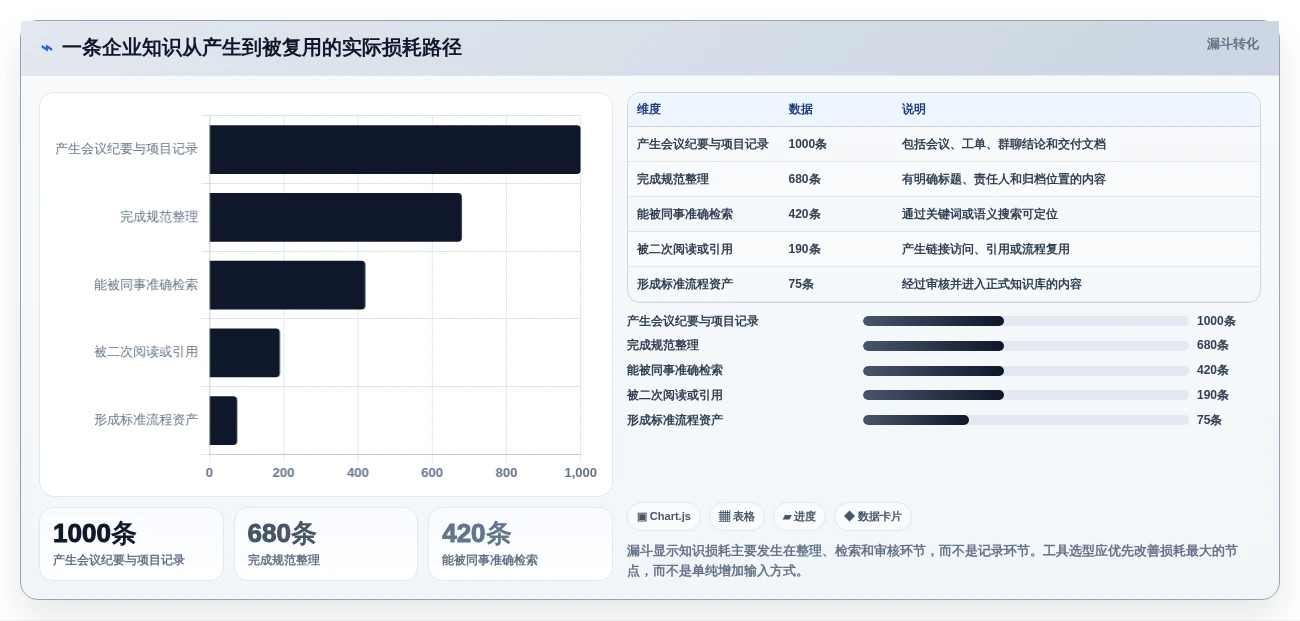Click the 190条 progress bar
The height and width of the screenshot is (621, 1300).
1026,395
